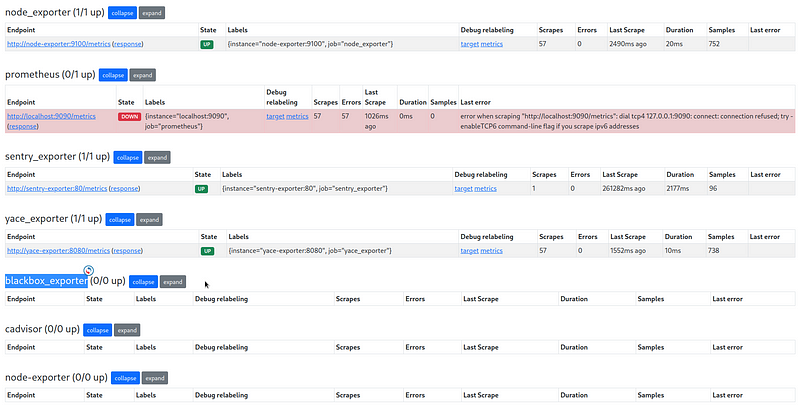Open target relabeling link in yace_exporter row
This screenshot has width=800, height=418.
(x=469, y=251)
